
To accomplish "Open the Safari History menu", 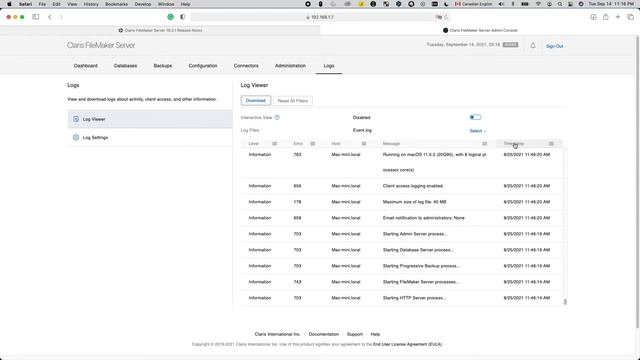I will point(91,4).
